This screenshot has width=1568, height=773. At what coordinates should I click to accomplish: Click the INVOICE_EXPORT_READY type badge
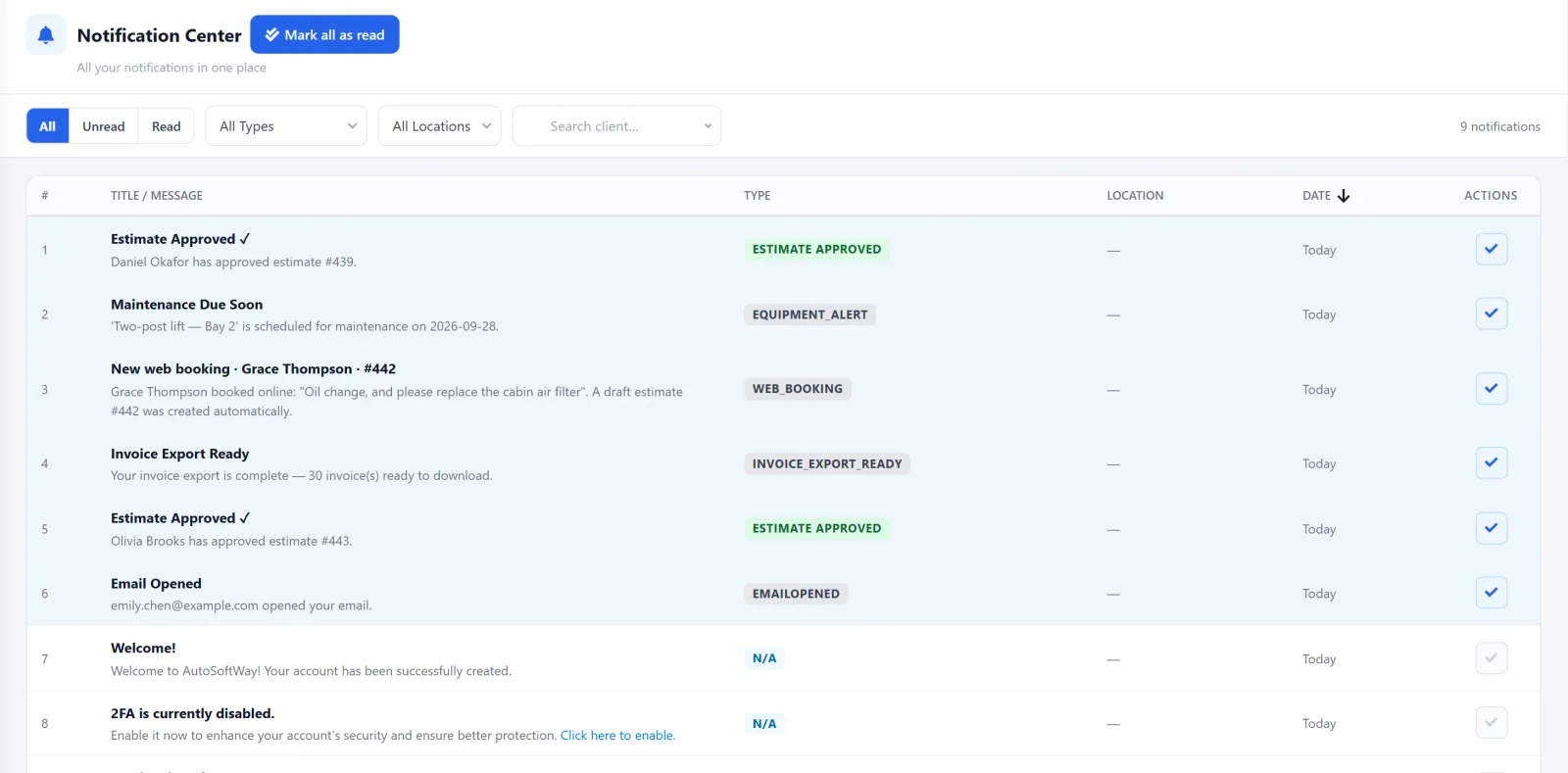(x=826, y=464)
